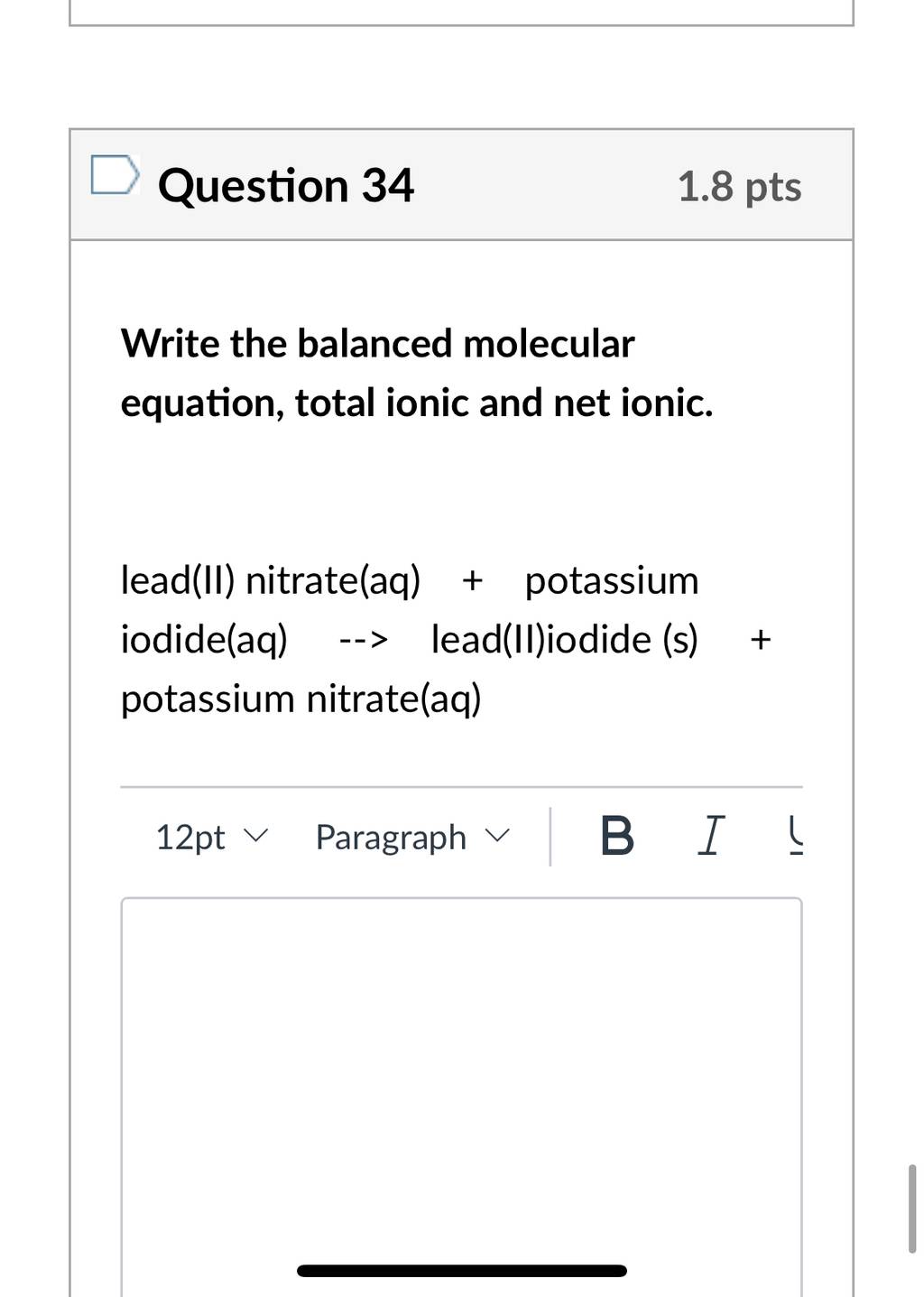Click the 'potassium nitrate(aq)' text
This screenshot has height=1297, width=924.
[x=301, y=699]
